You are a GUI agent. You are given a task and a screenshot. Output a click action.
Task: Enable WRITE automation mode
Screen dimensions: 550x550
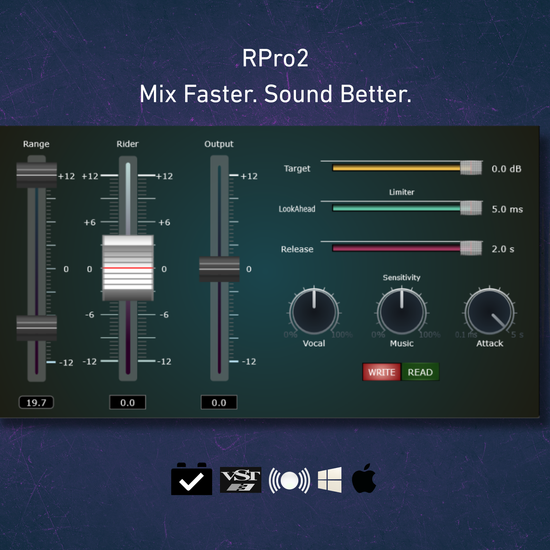coord(382,372)
